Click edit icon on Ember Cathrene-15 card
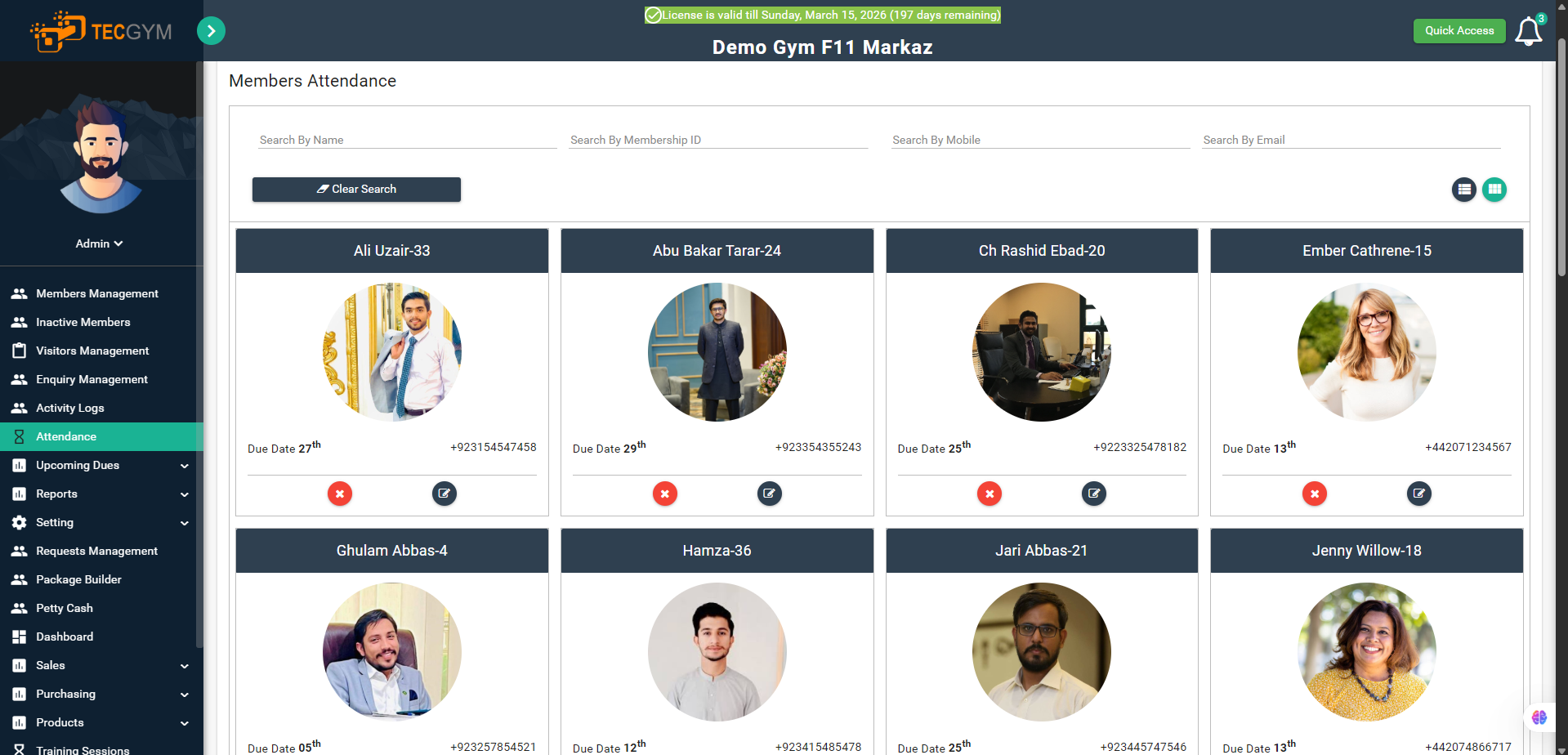 (1419, 494)
